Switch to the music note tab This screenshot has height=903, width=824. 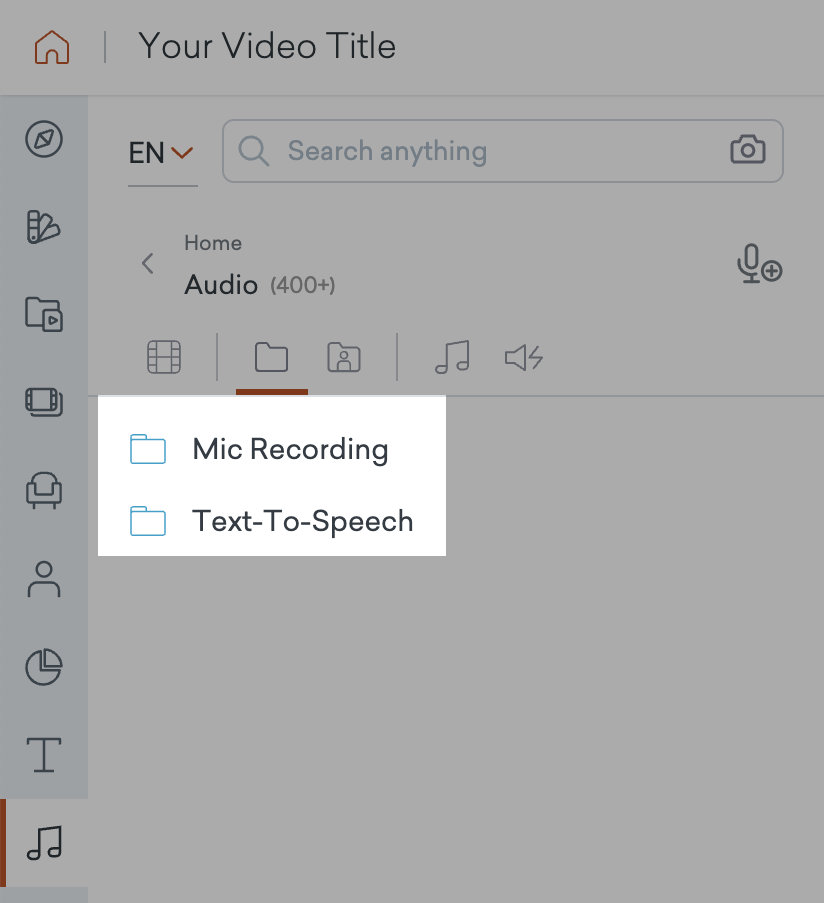click(x=453, y=357)
